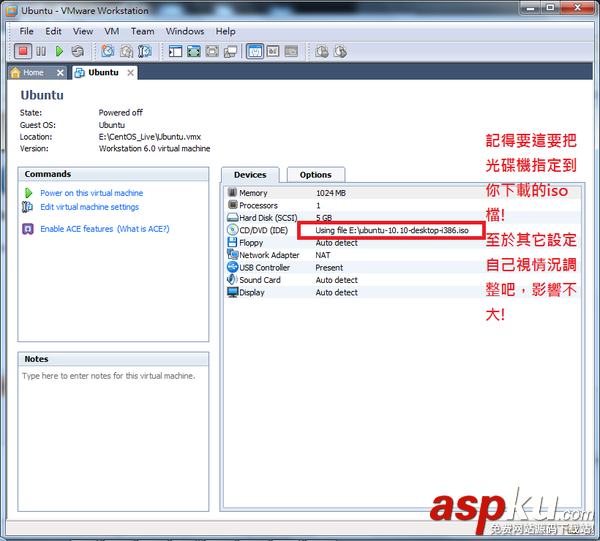Take a snapshot using the toolbar icon
The width and height of the screenshot is (600, 541).
108,51
